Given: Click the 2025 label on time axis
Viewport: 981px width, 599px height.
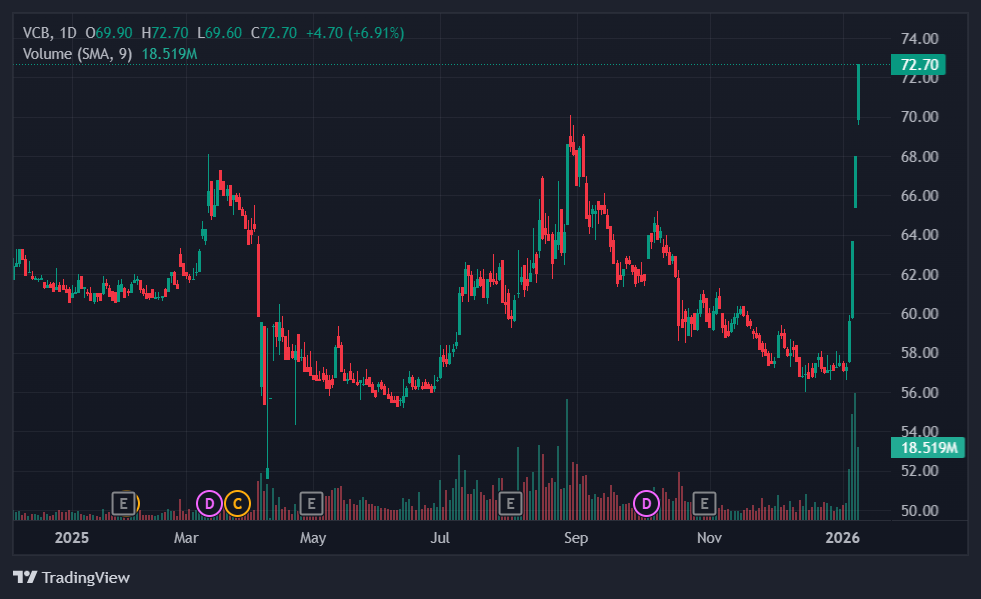Looking at the screenshot, I should coord(72,539).
